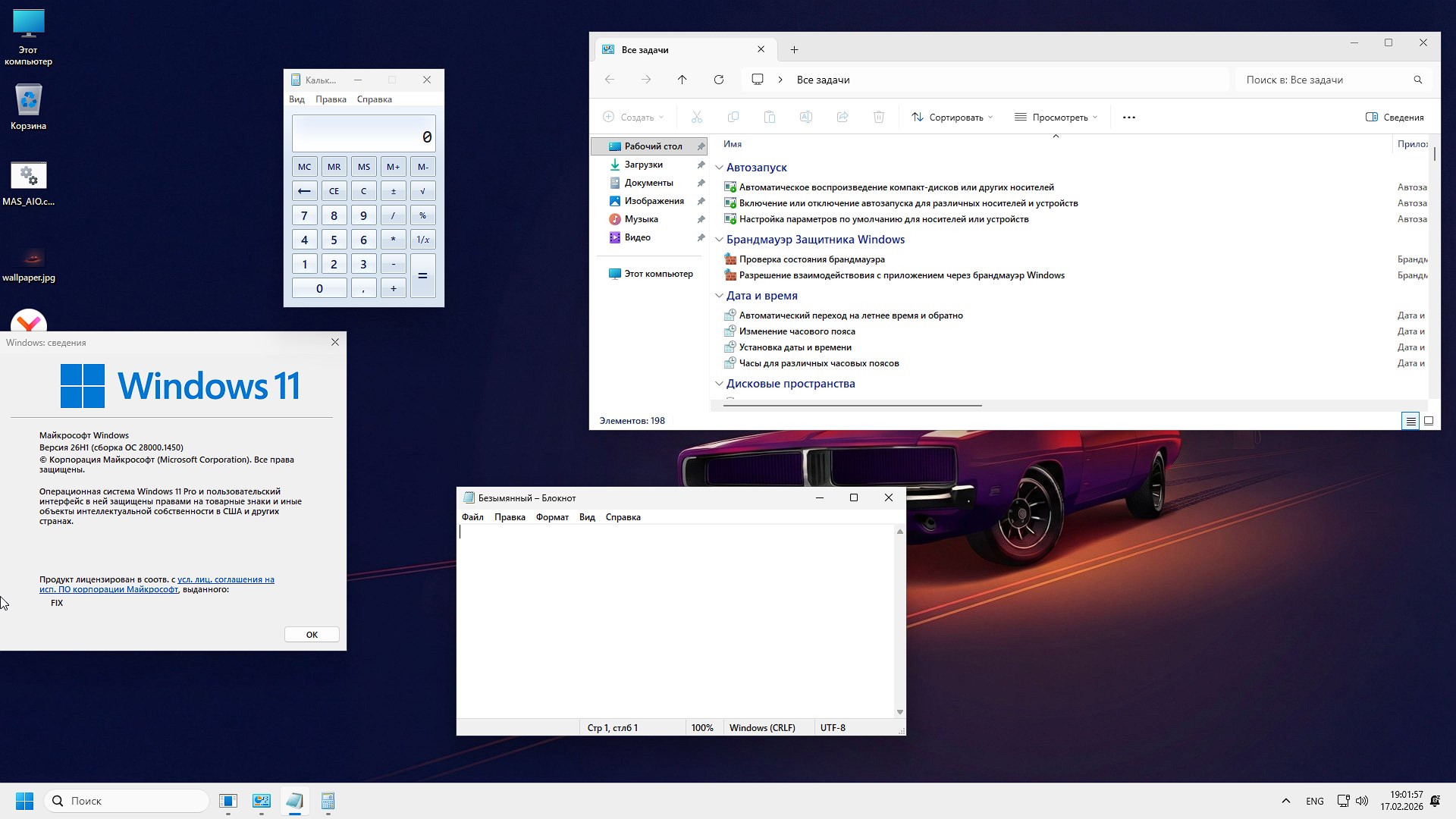Viewport: 1456px width, 819px height.
Task: Open Установка даты и времени task
Action: click(x=795, y=347)
